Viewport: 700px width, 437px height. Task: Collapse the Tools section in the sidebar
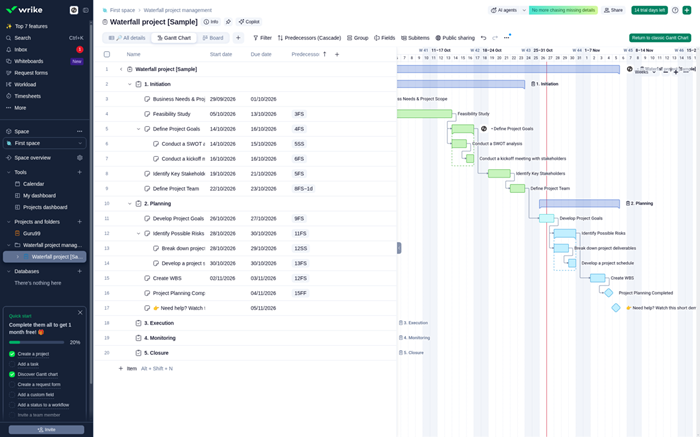pos(8,172)
